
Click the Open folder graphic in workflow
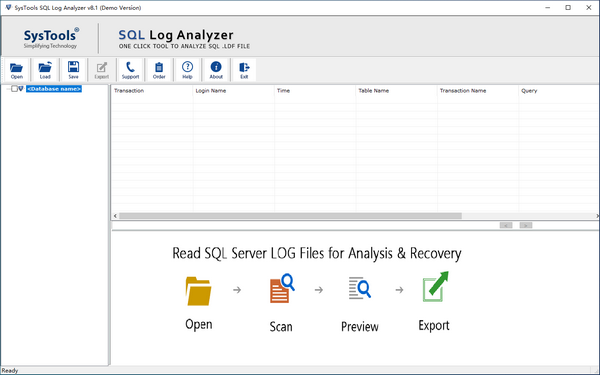(x=198, y=291)
